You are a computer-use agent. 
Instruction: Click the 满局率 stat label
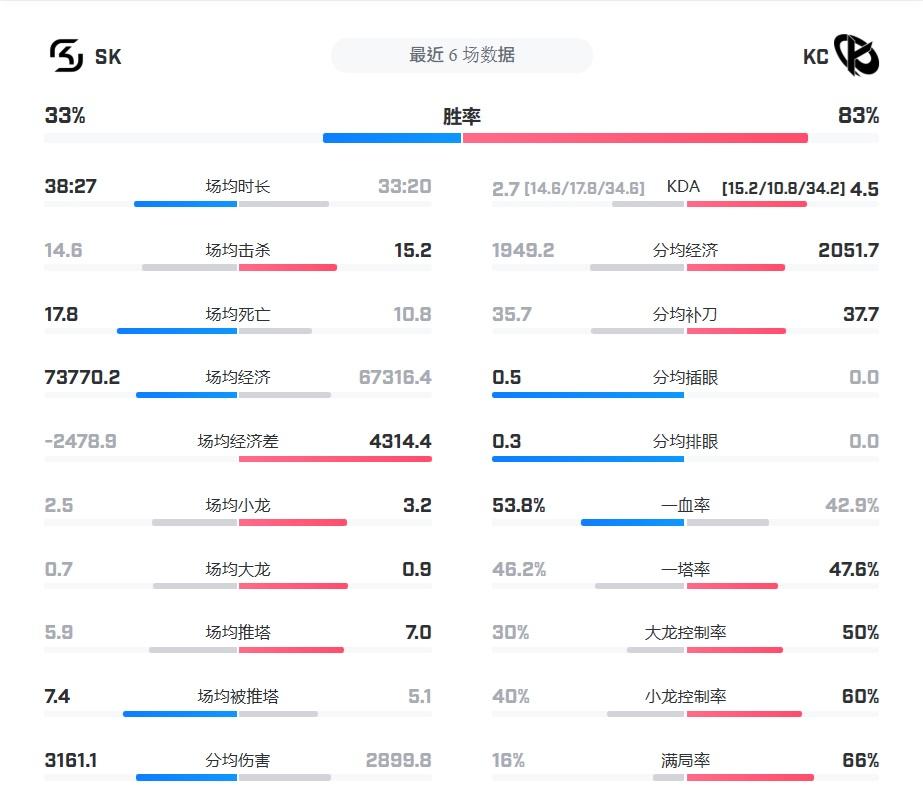pyautogui.click(x=686, y=760)
